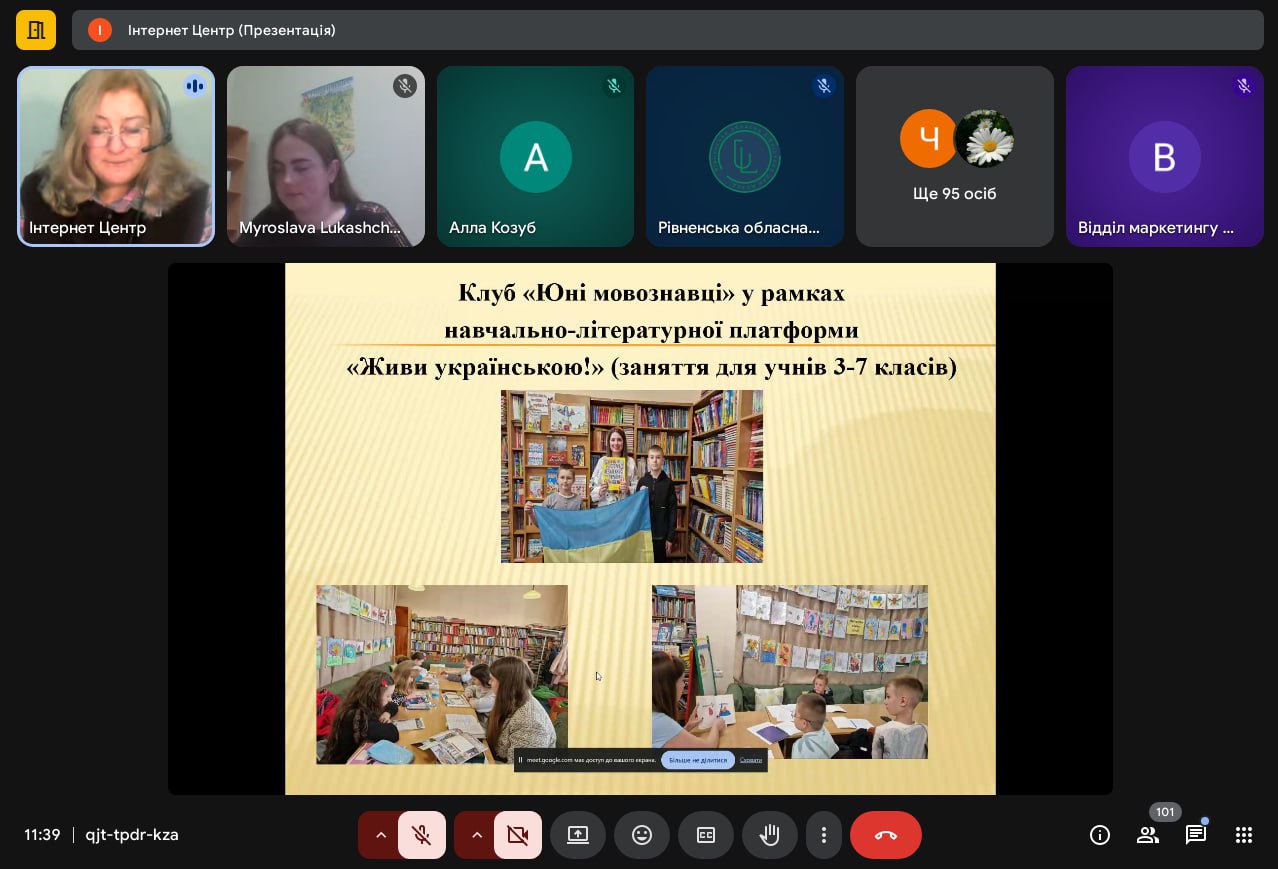This screenshot has height=869, width=1278.
Task: Open the three-dot more options menu
Action: 824,835
